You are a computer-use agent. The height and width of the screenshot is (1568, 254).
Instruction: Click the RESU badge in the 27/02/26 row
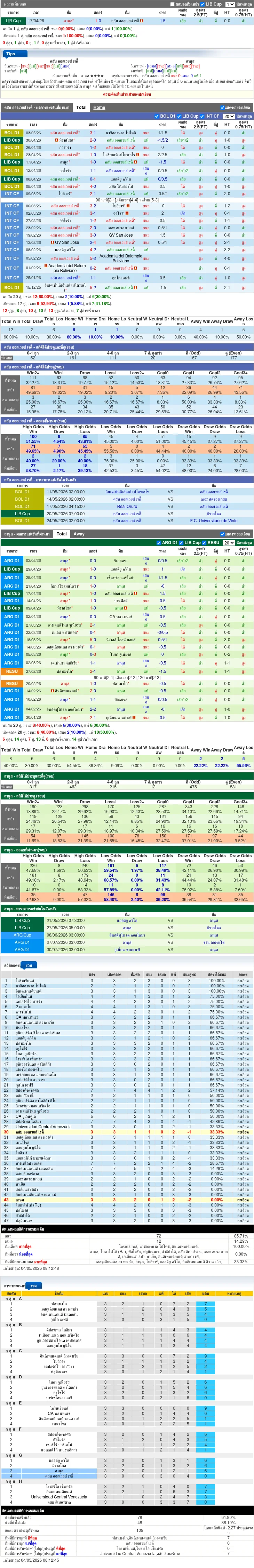[11, 671]
